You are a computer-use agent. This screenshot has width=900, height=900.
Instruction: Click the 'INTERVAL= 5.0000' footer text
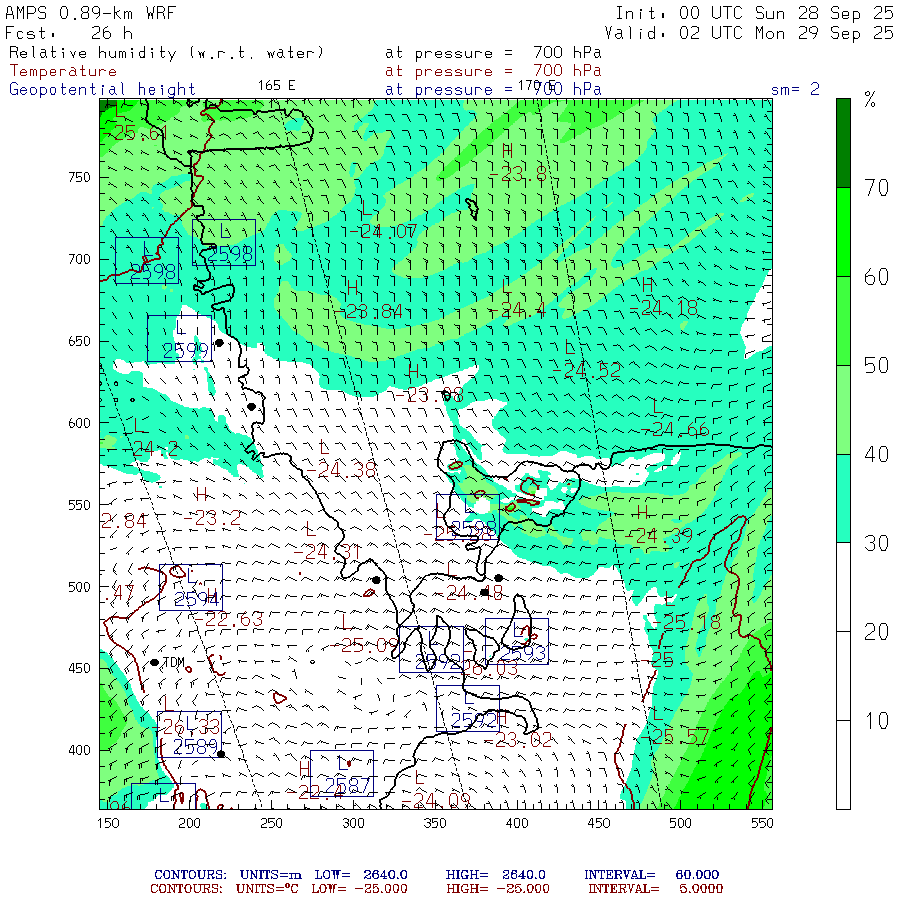(655, 889)
